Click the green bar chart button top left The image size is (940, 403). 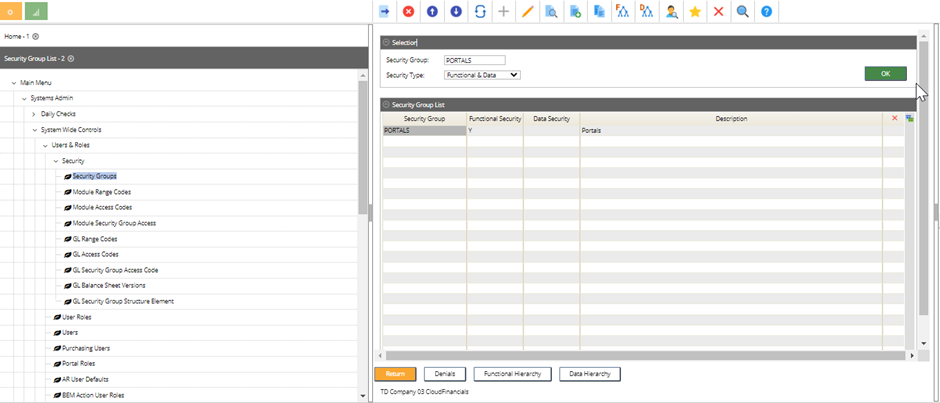(37, 11)
